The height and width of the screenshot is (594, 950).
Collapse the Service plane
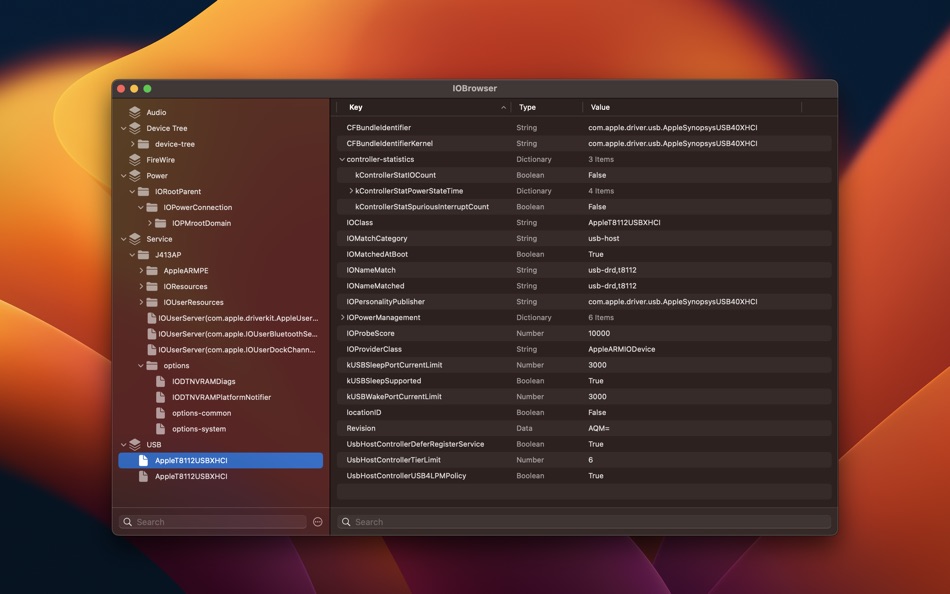[123, 239]
